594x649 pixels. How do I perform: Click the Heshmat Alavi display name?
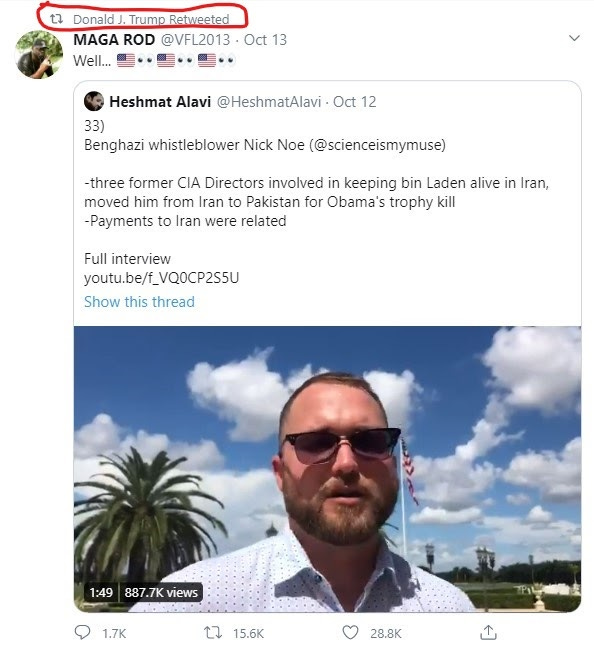(160, 102)
